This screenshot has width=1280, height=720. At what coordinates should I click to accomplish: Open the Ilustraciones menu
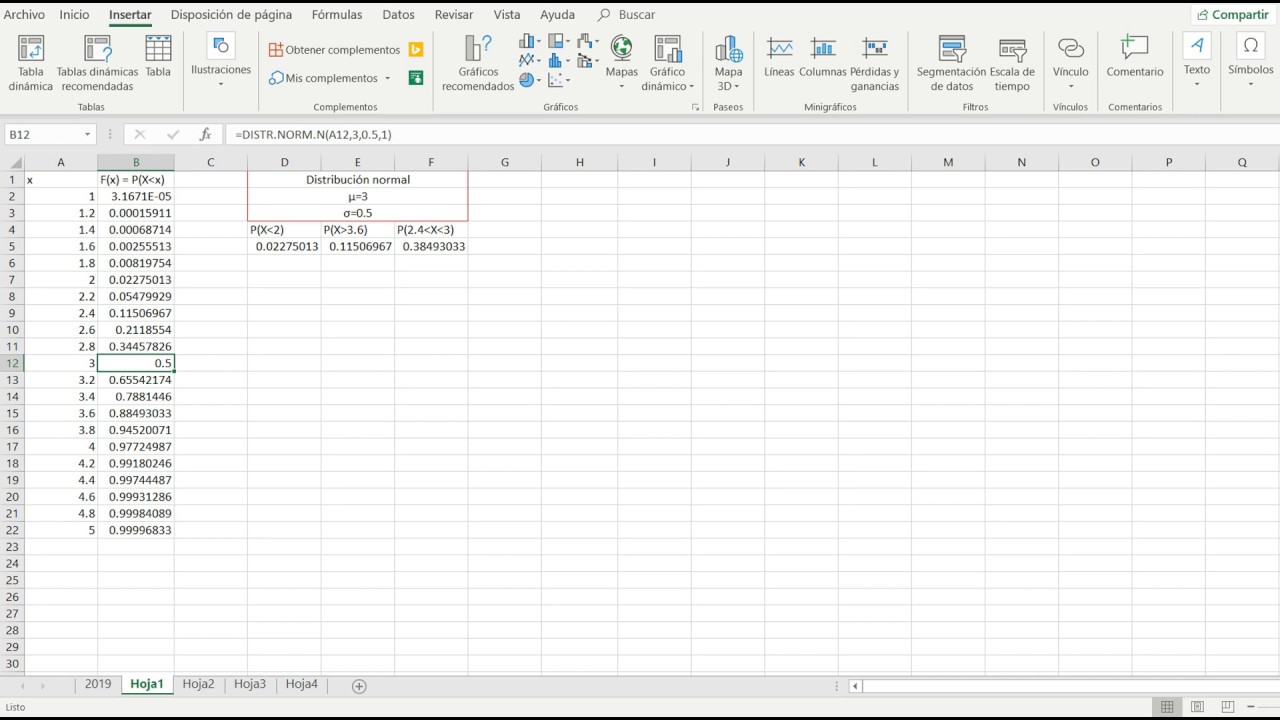click(221, 61)
